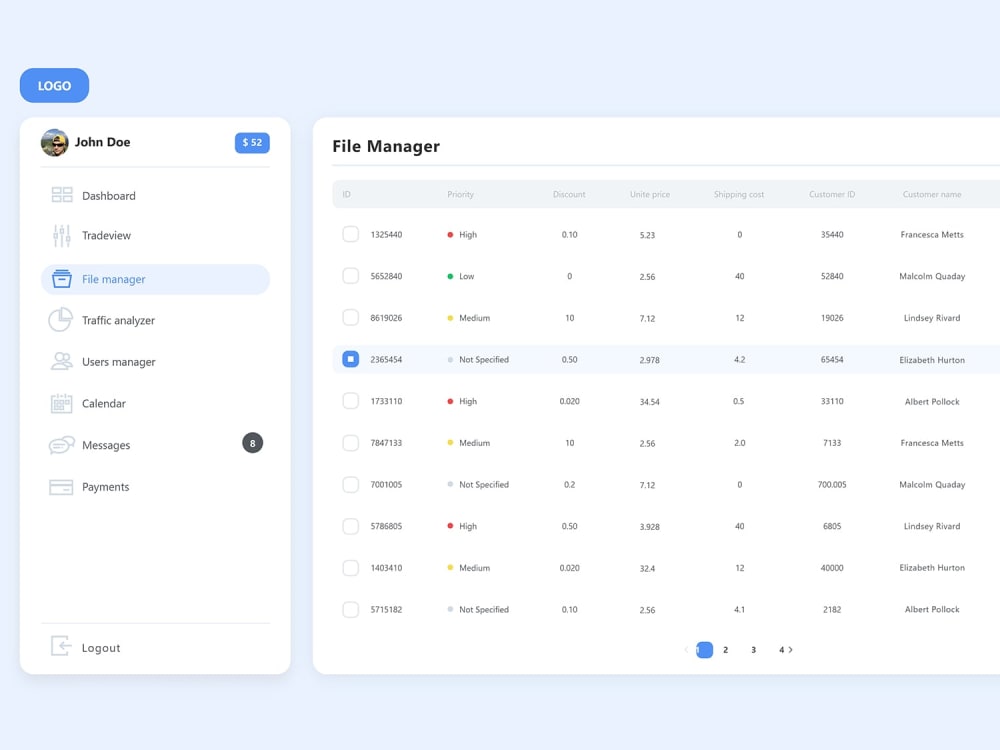Open the Priority column header
The width and height of the screenshot is (1000, 750).
tap(460, 194)
